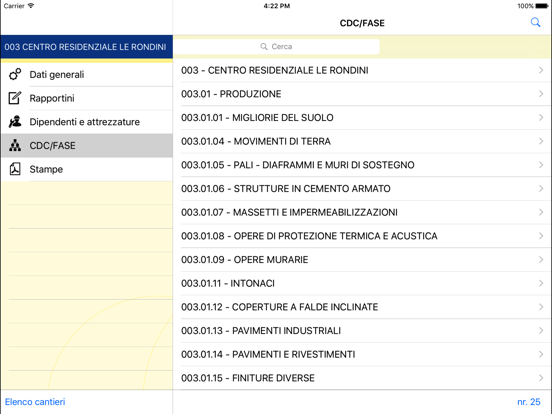Click the CDC/FASE hierarchy icon
The width and height of the screenshot is (552, 414).
pos(15,145)
